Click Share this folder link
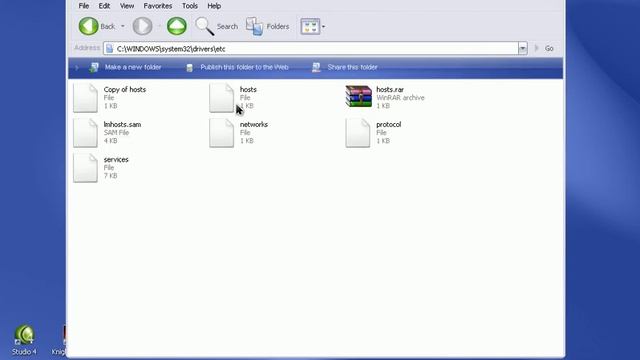 pos(352,67)
